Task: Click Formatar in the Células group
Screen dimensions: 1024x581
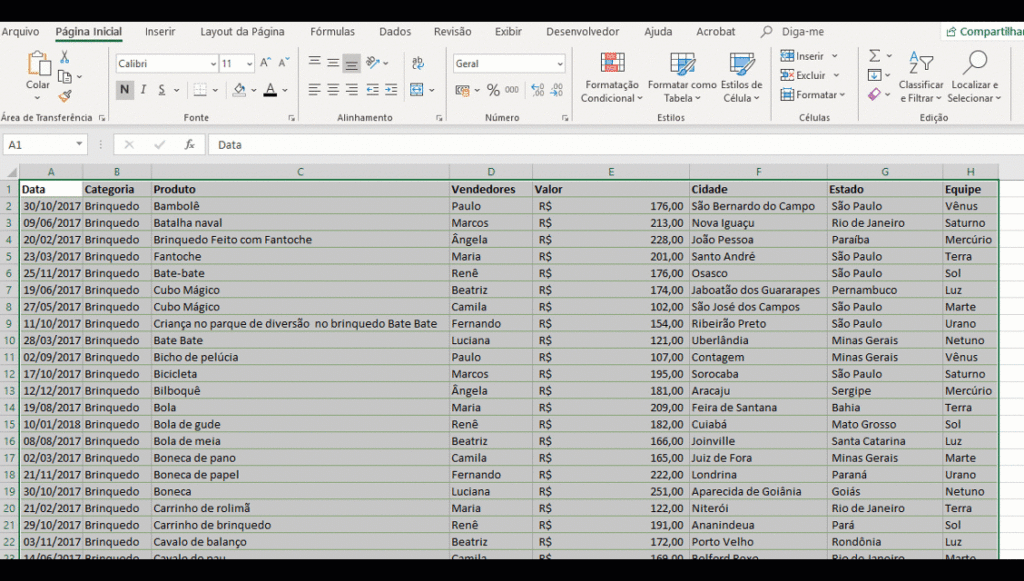Action: click(x=808, y=95)
